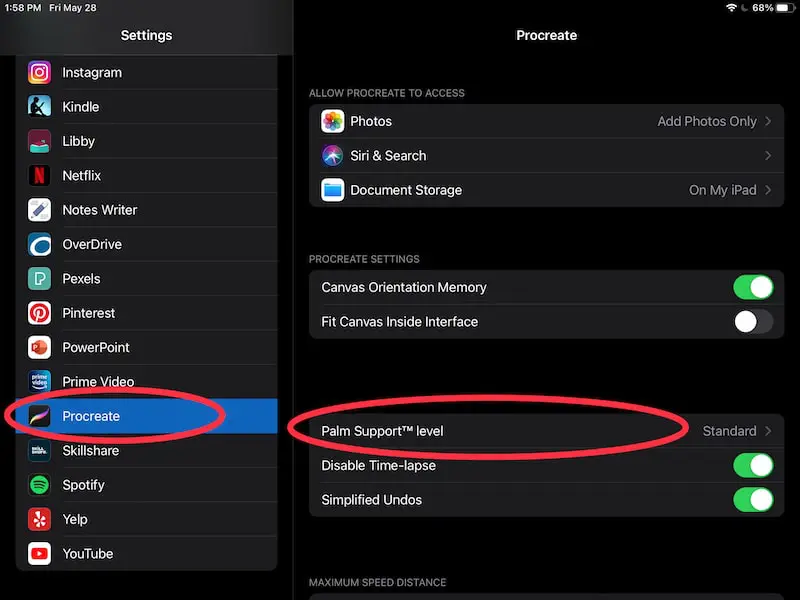
Task: Turn off Canvas Orientation Memory switch
Action: [x=753, y=287]
